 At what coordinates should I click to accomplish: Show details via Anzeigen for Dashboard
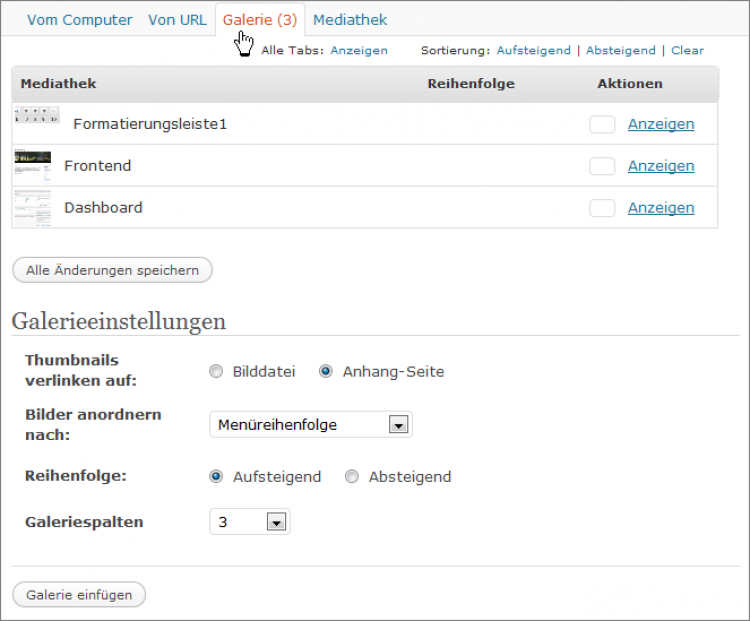click(x=660, y=208)
